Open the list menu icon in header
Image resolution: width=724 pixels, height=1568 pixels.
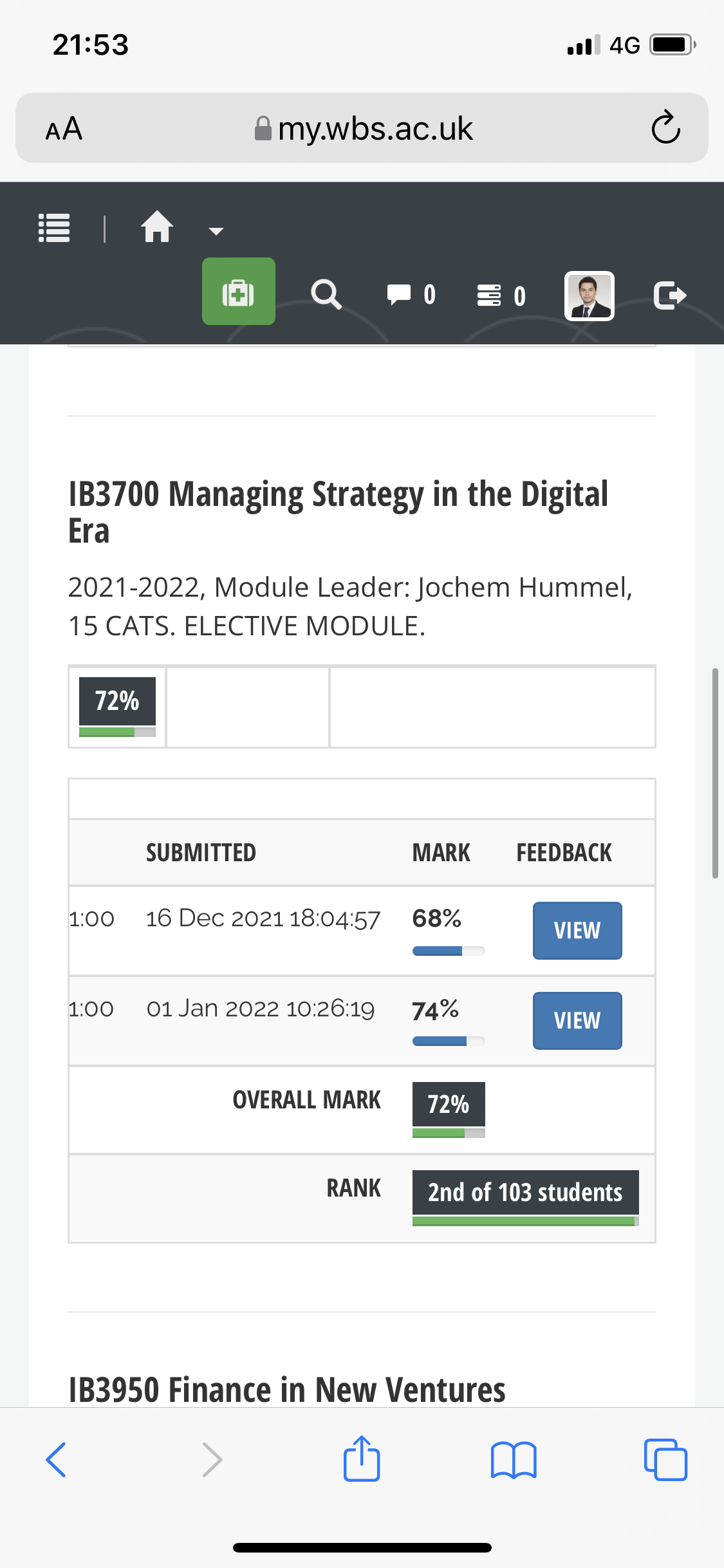pos(54,228)
